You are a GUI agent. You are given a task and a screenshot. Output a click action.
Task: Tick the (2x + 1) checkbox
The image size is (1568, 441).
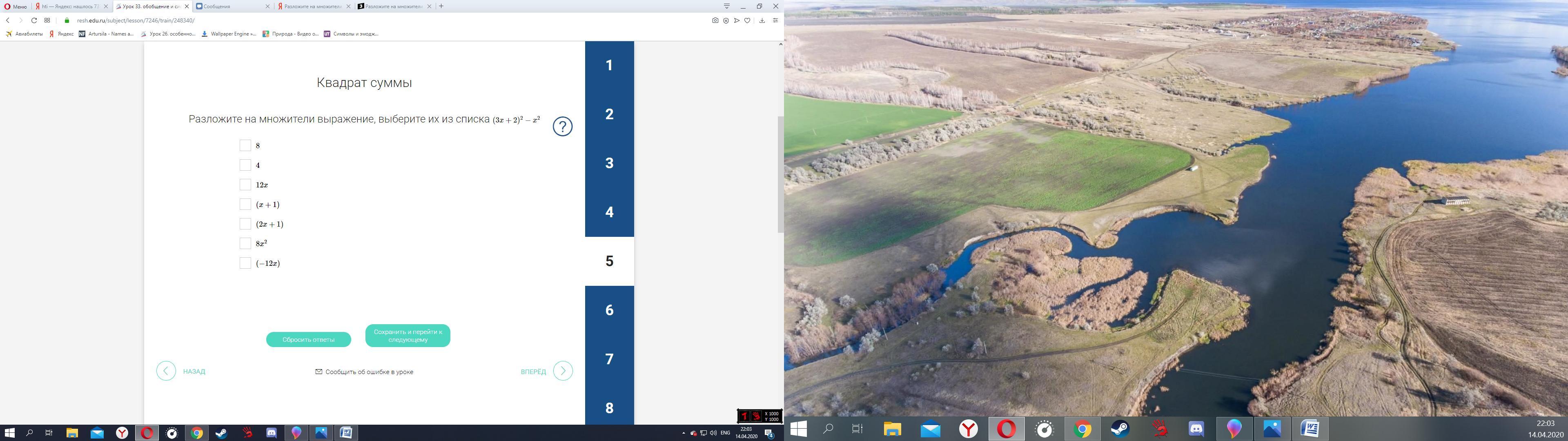click(245, 224)
